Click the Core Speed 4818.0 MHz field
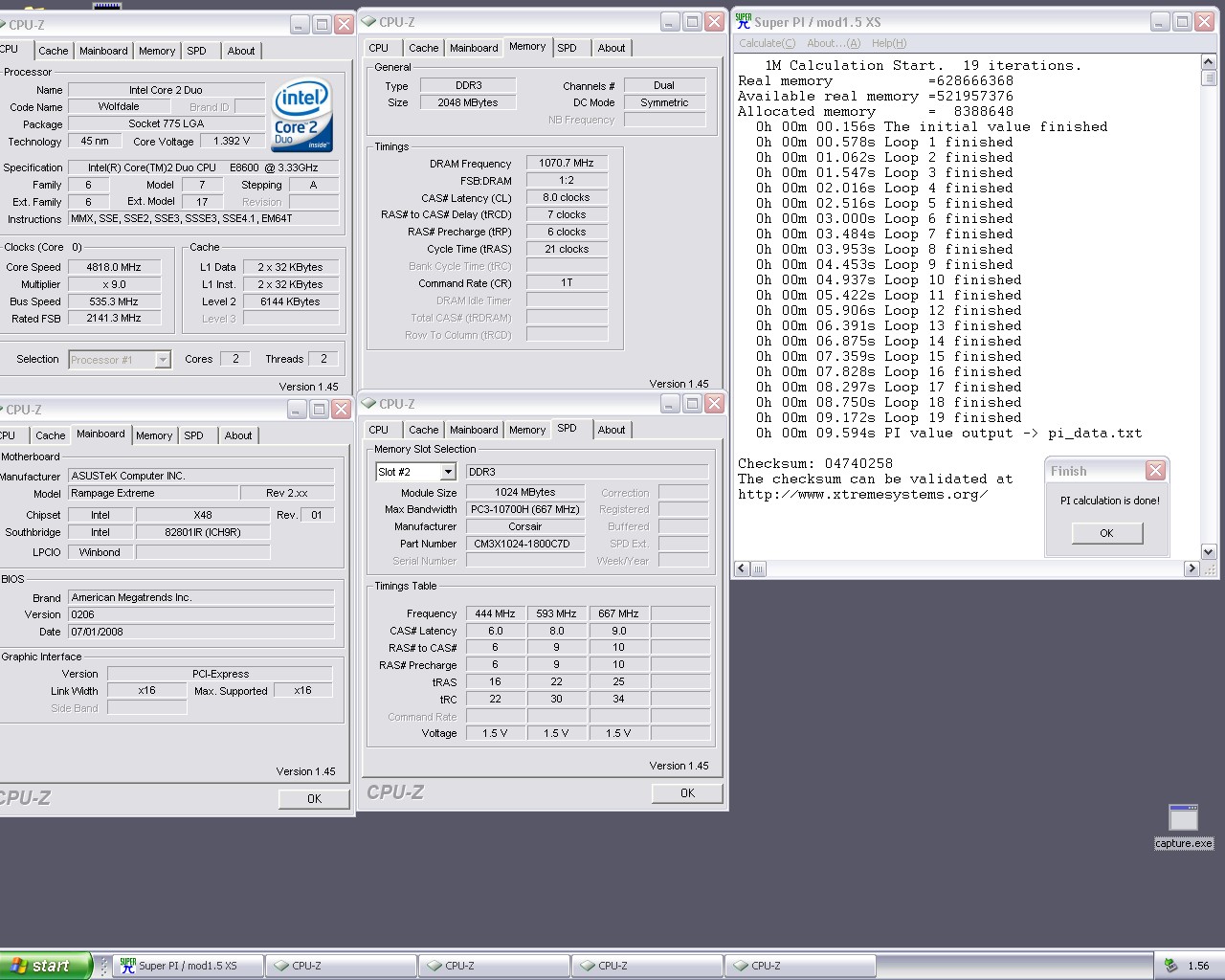This screenshot has width=1225, height=980. [x=114, y=267]
